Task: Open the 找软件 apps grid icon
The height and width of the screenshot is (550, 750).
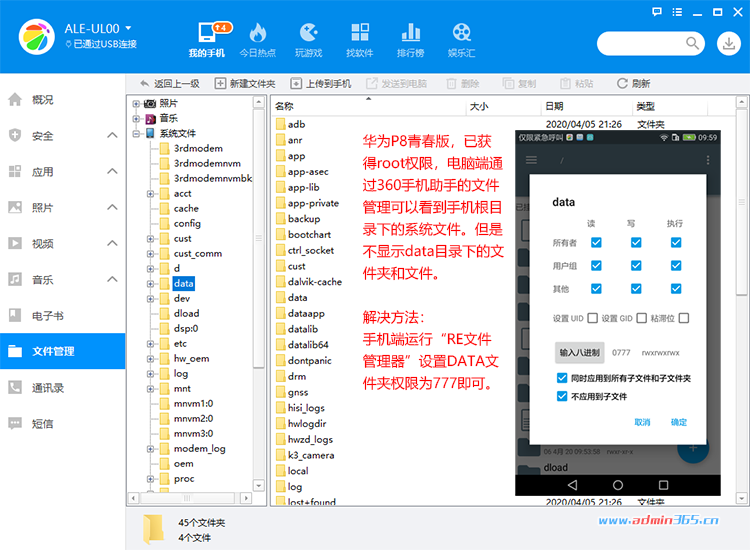Action: click(360, 33)
